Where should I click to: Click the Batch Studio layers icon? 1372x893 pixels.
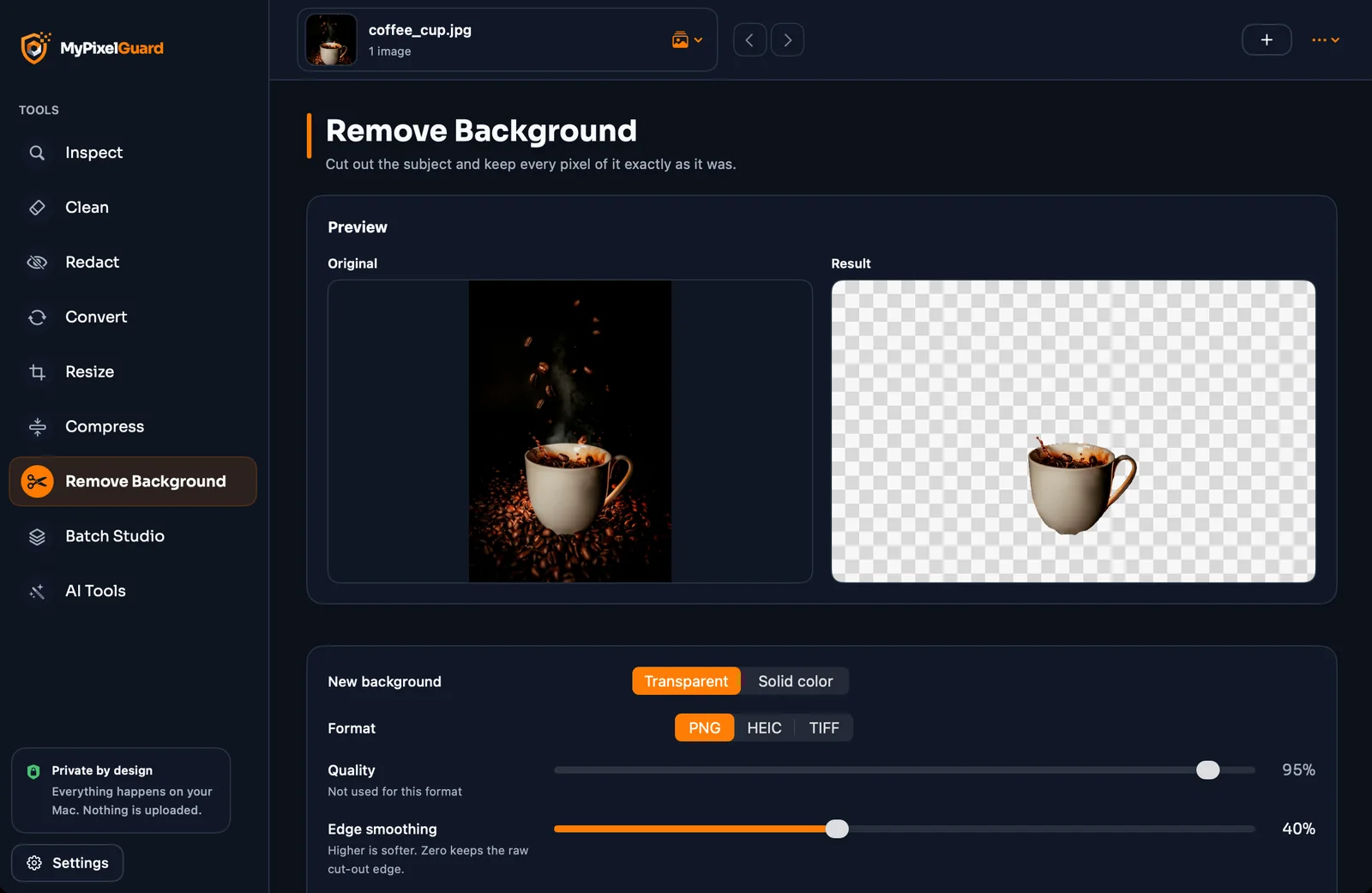[37, 537]
